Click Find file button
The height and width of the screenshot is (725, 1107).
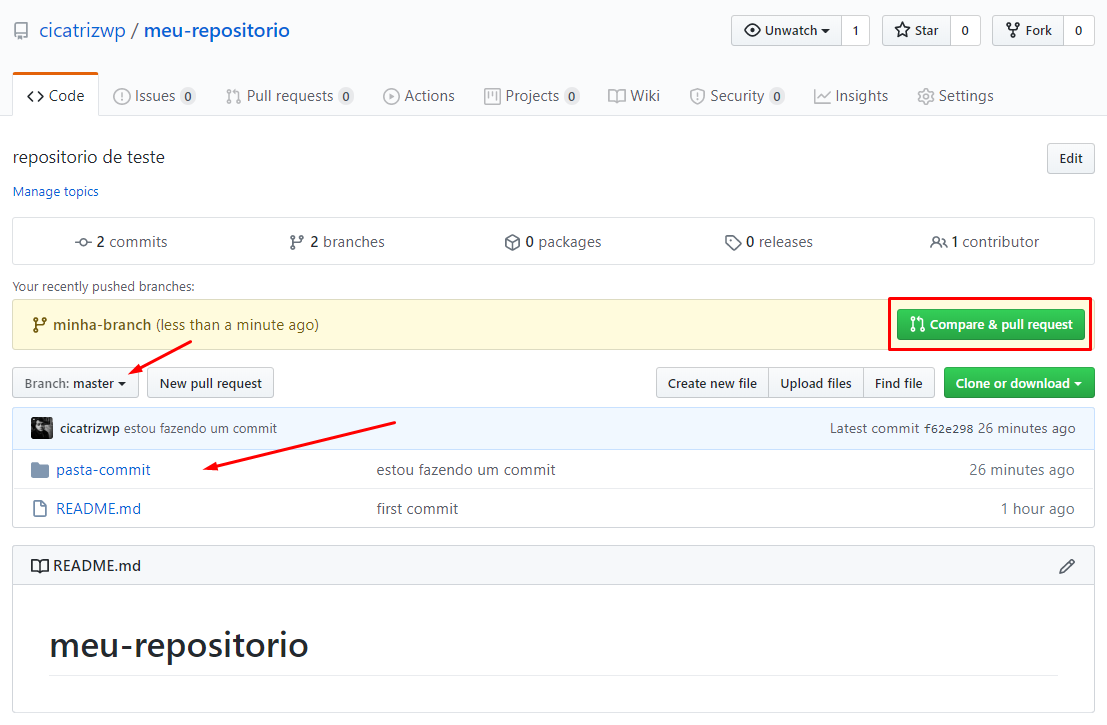tap(898, 383)
